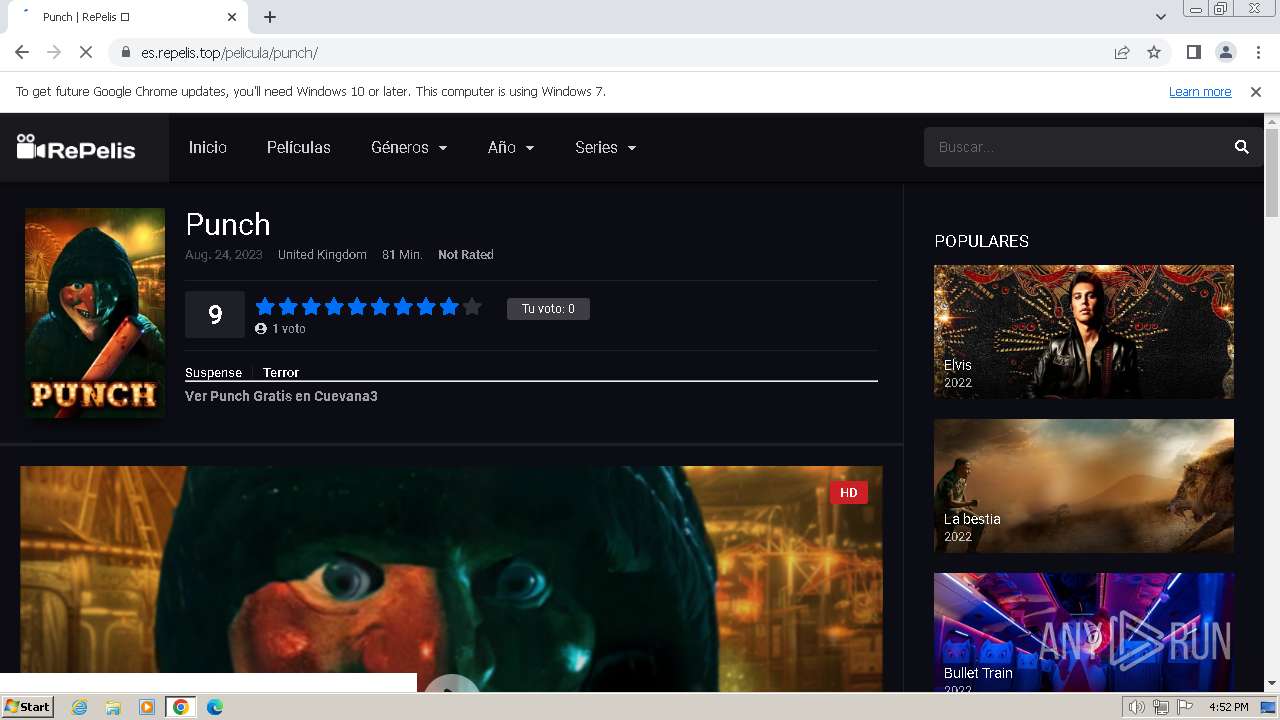
Task: Click the Tu voto: 0 badge
Action: coord(548,309)
